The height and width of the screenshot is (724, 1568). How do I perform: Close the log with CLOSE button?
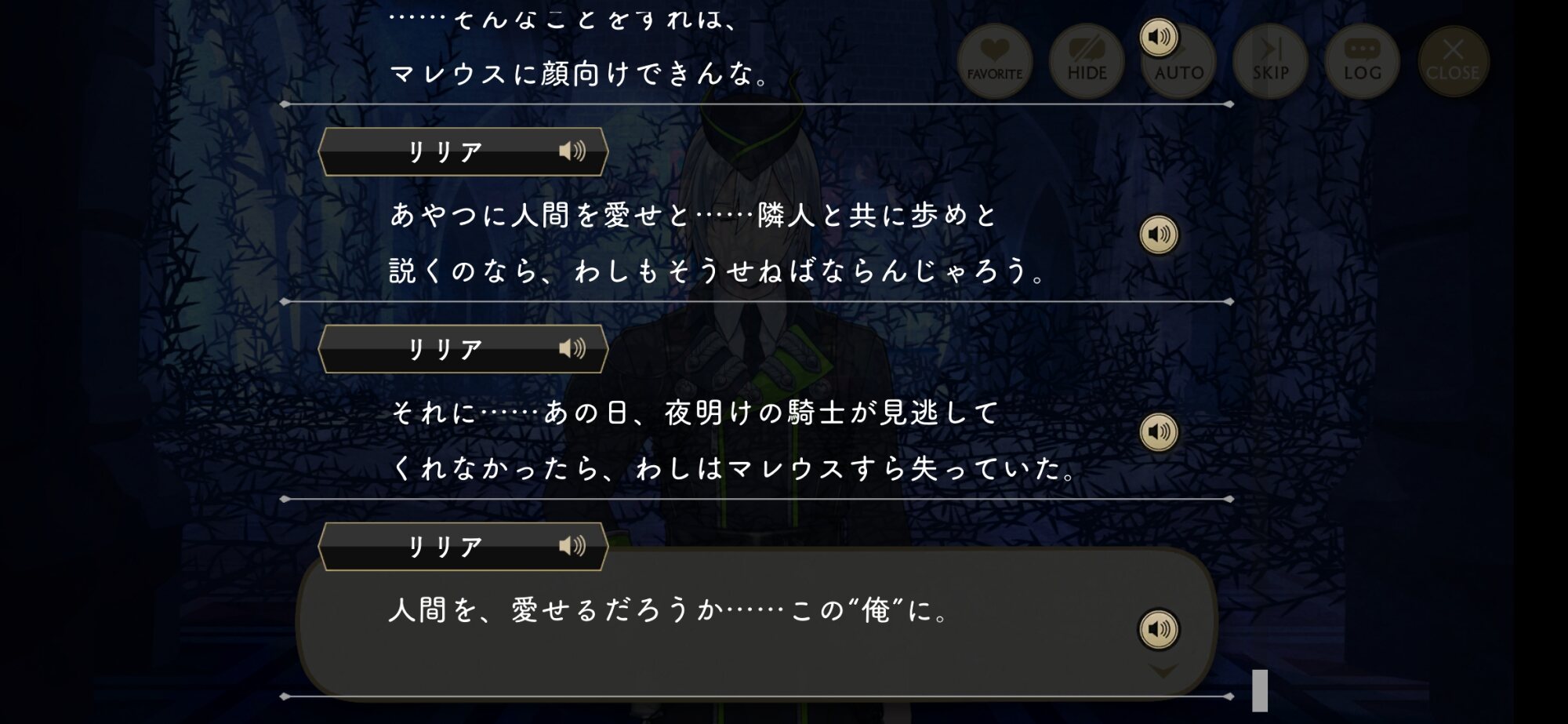[1453, 61]
